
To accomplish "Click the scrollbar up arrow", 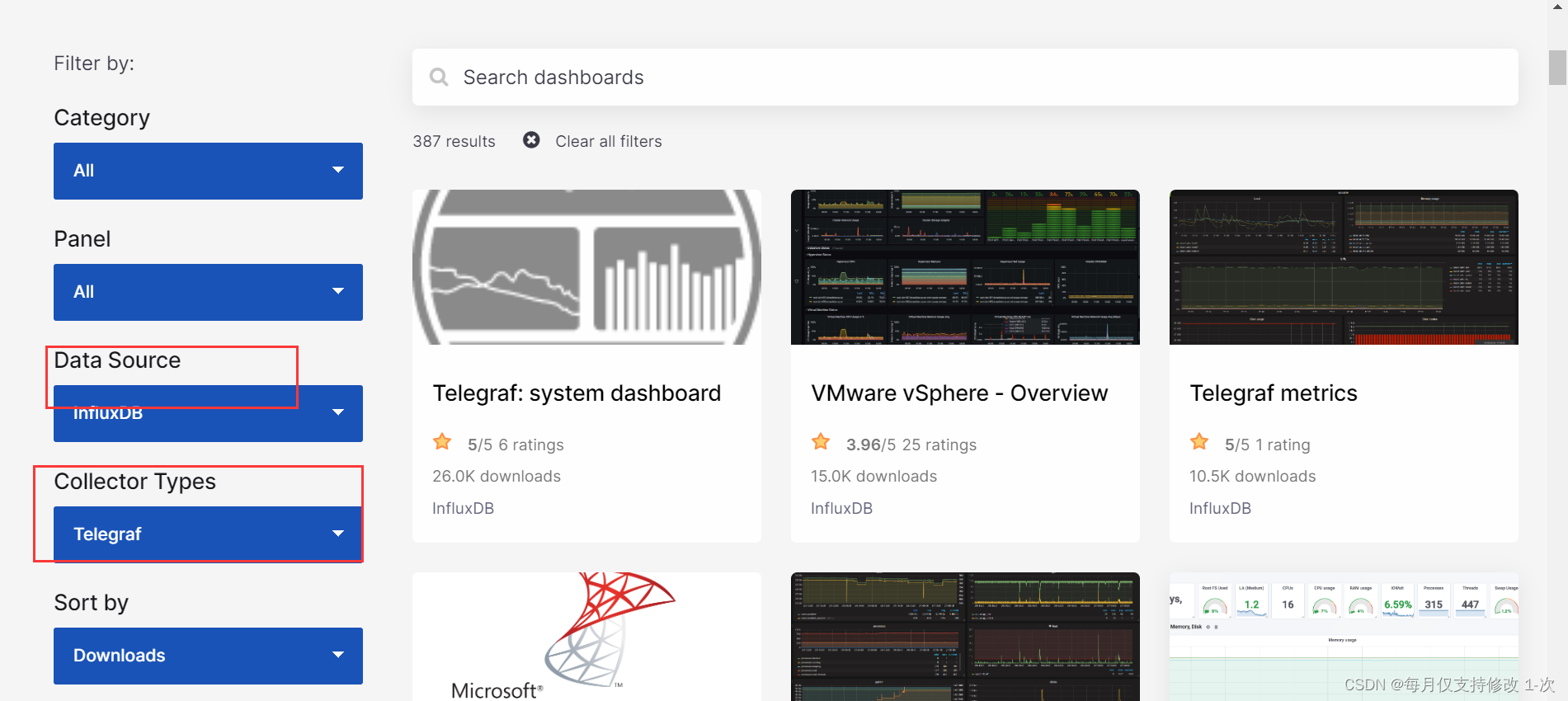I will point(1557,7).
